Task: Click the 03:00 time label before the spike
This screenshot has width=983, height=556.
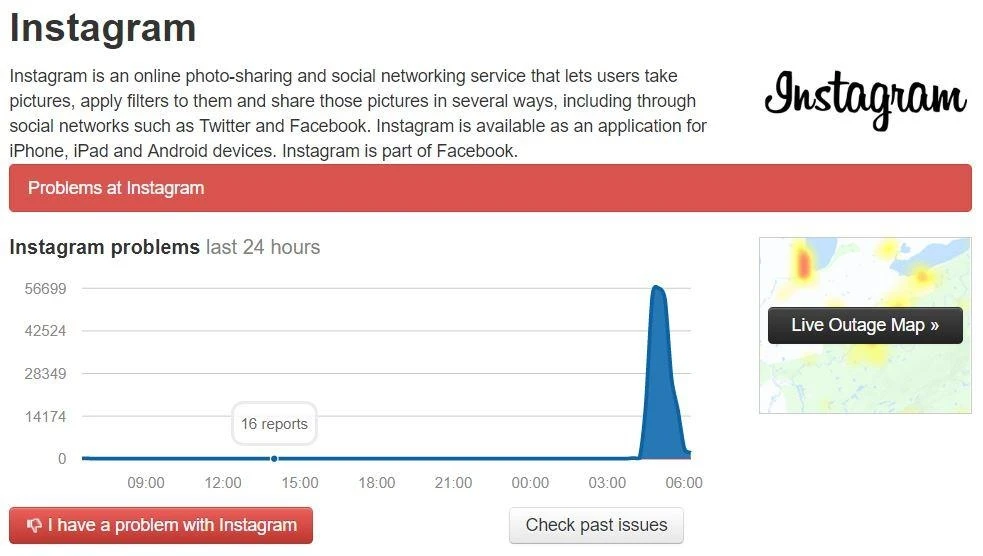Action: 607,483
